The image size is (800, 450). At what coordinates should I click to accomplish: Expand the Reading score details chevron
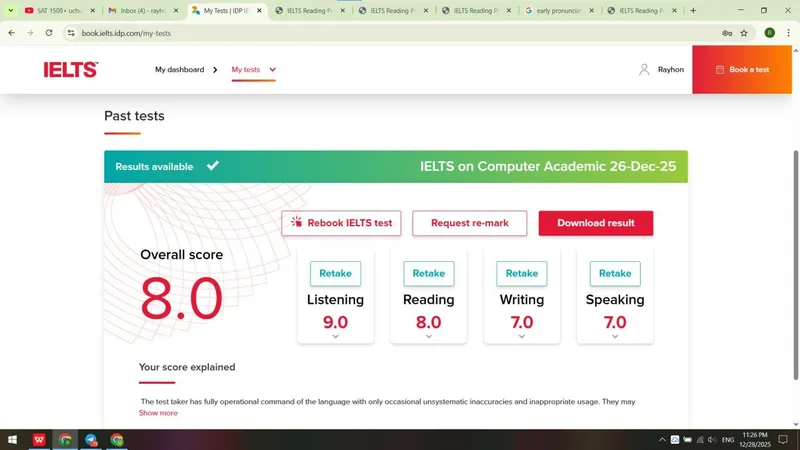click(x=429, y=336)
